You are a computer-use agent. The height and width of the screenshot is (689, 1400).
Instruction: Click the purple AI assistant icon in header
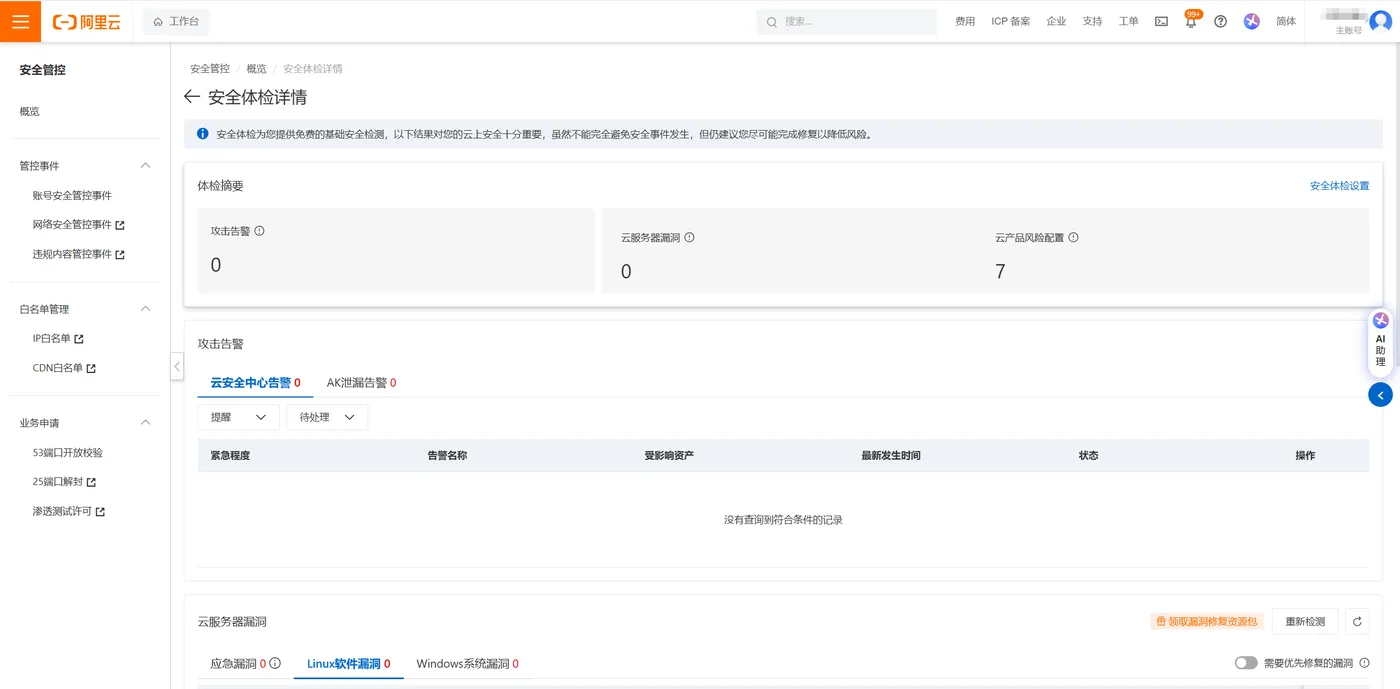coord(1251,21)
